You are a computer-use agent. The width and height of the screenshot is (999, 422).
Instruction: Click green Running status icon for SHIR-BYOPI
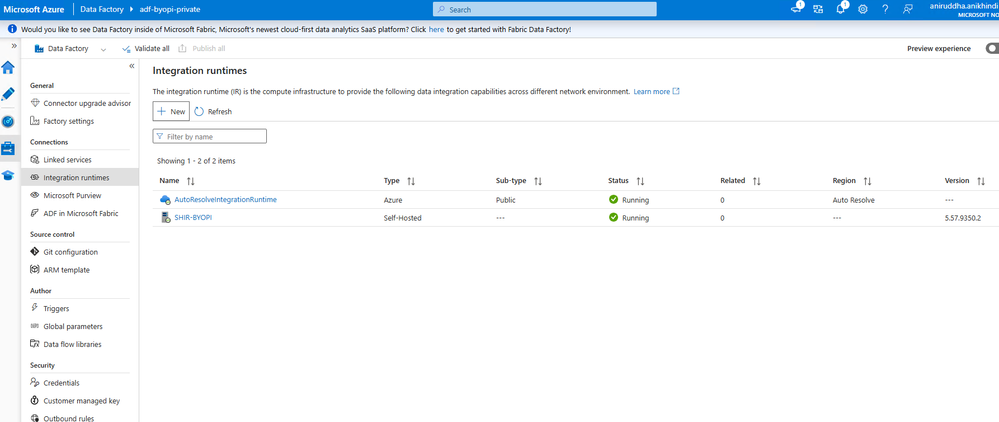click(x=614, y=217)
